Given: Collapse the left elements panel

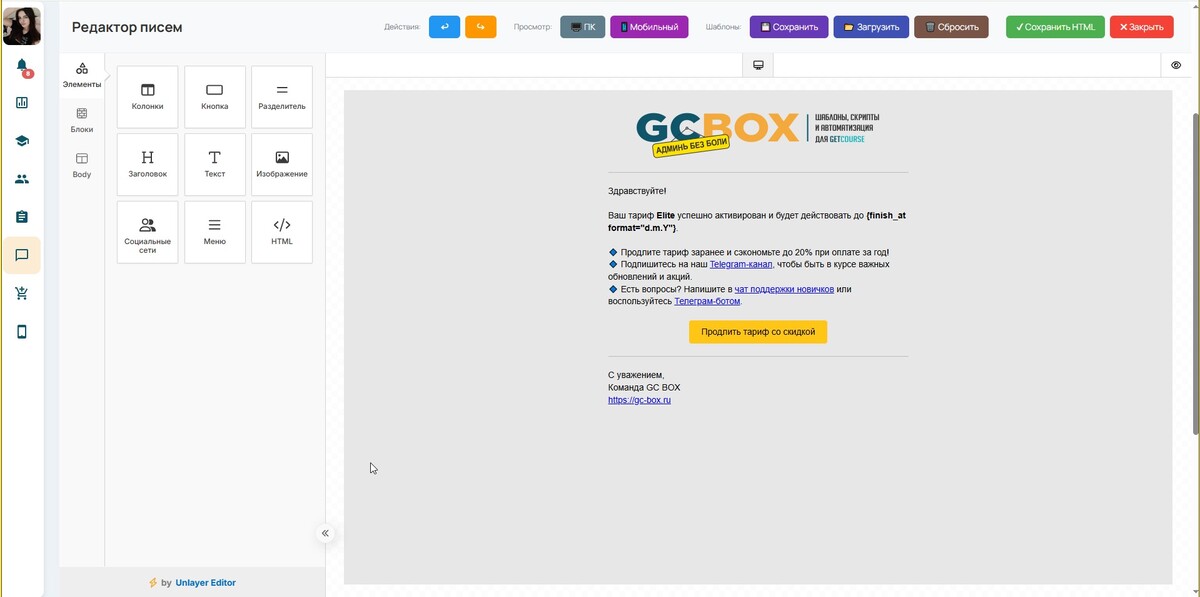Looking at the screenshot, I should (325, 533).
